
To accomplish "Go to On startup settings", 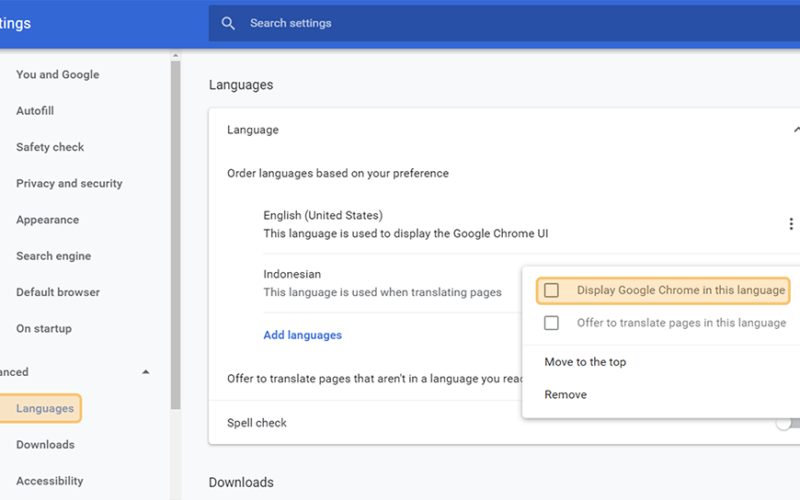I will [44, 329].
